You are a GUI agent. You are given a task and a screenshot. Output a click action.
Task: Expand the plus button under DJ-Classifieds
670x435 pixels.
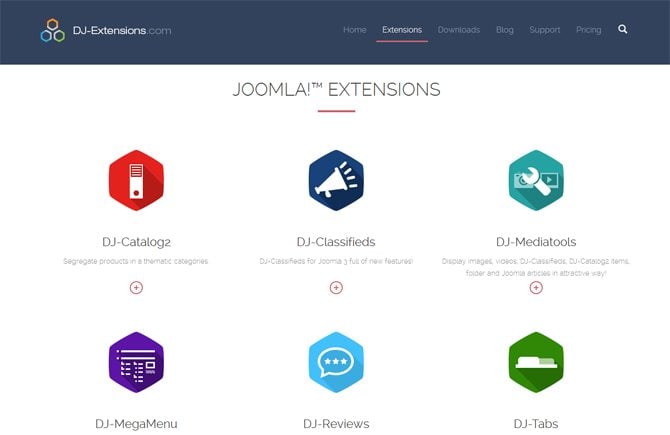click(x=336, y=287)
